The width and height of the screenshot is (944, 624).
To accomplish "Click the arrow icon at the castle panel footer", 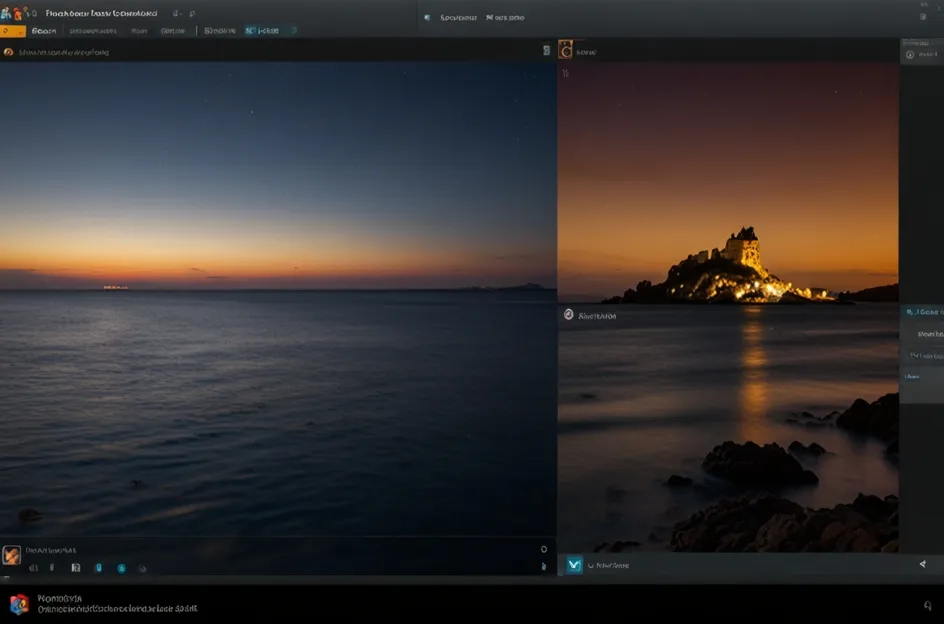I will pyautogui.click(x=922, y=565).
